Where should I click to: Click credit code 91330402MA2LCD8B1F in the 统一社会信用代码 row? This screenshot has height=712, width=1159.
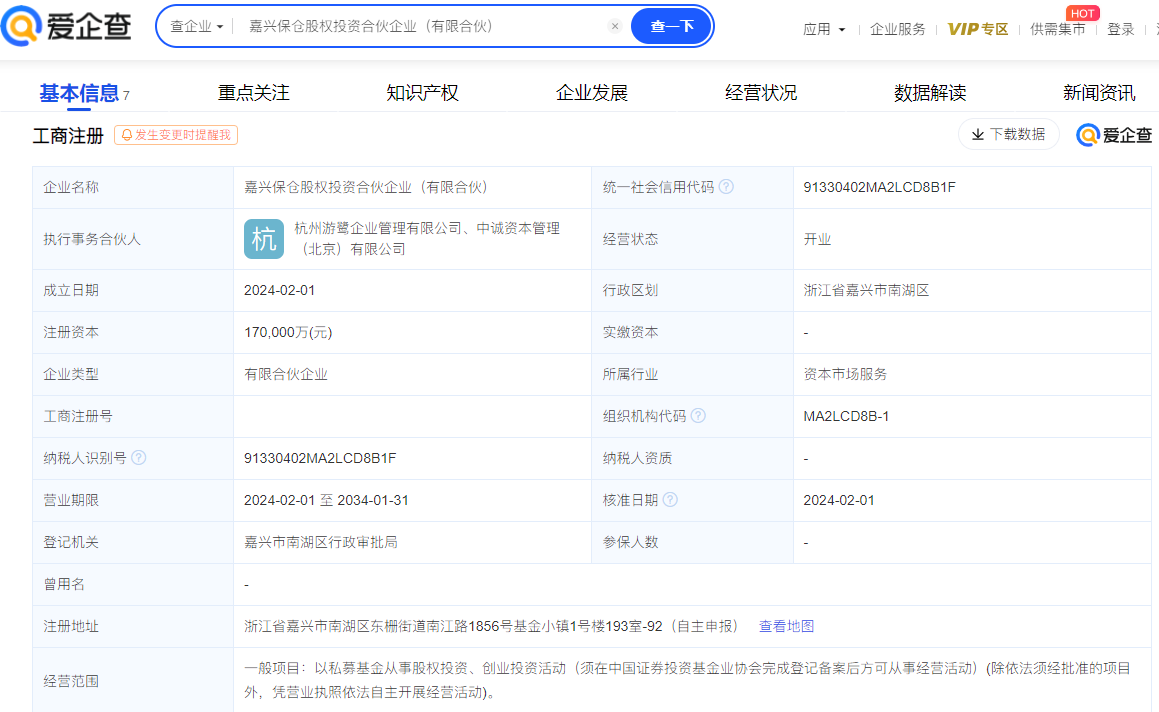(879, 187)
